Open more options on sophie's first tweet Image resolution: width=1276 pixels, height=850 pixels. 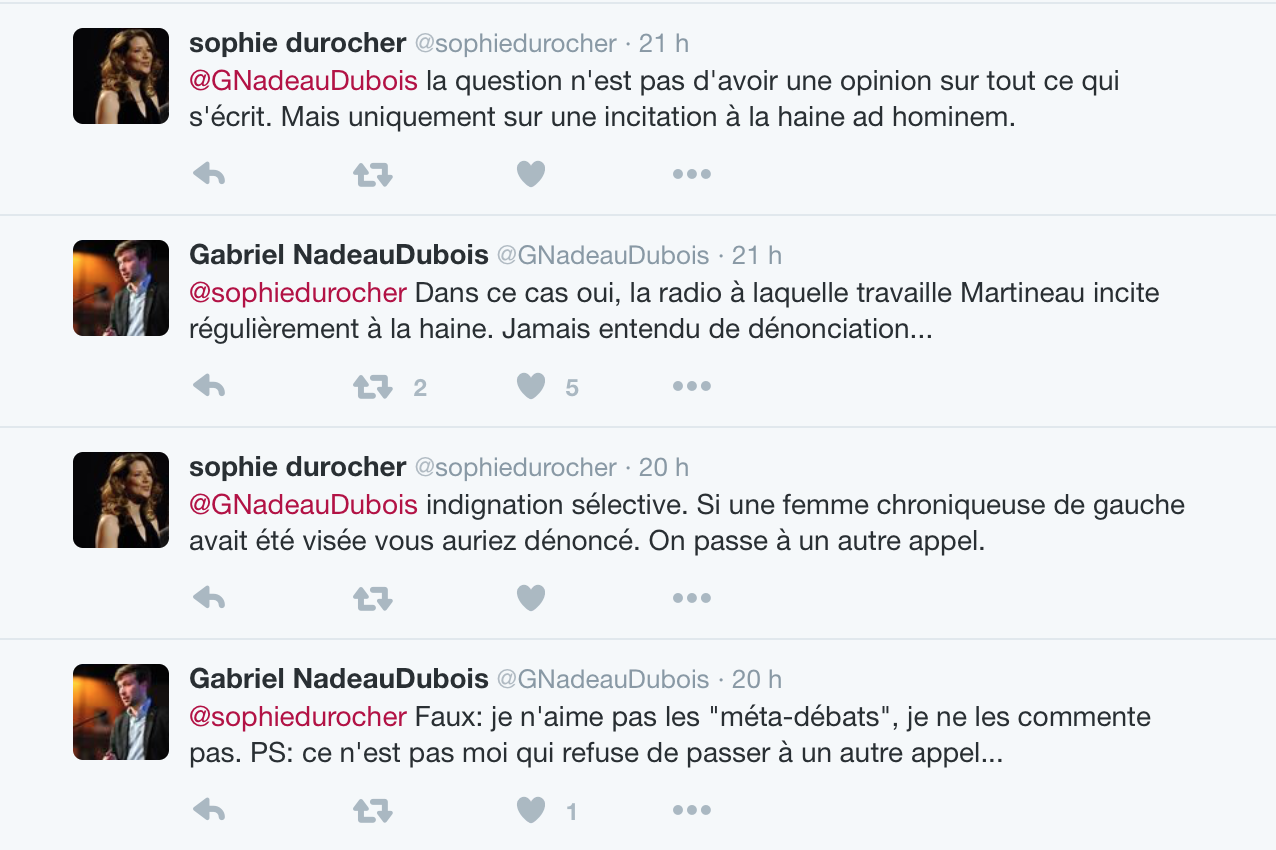coord(692,175)
